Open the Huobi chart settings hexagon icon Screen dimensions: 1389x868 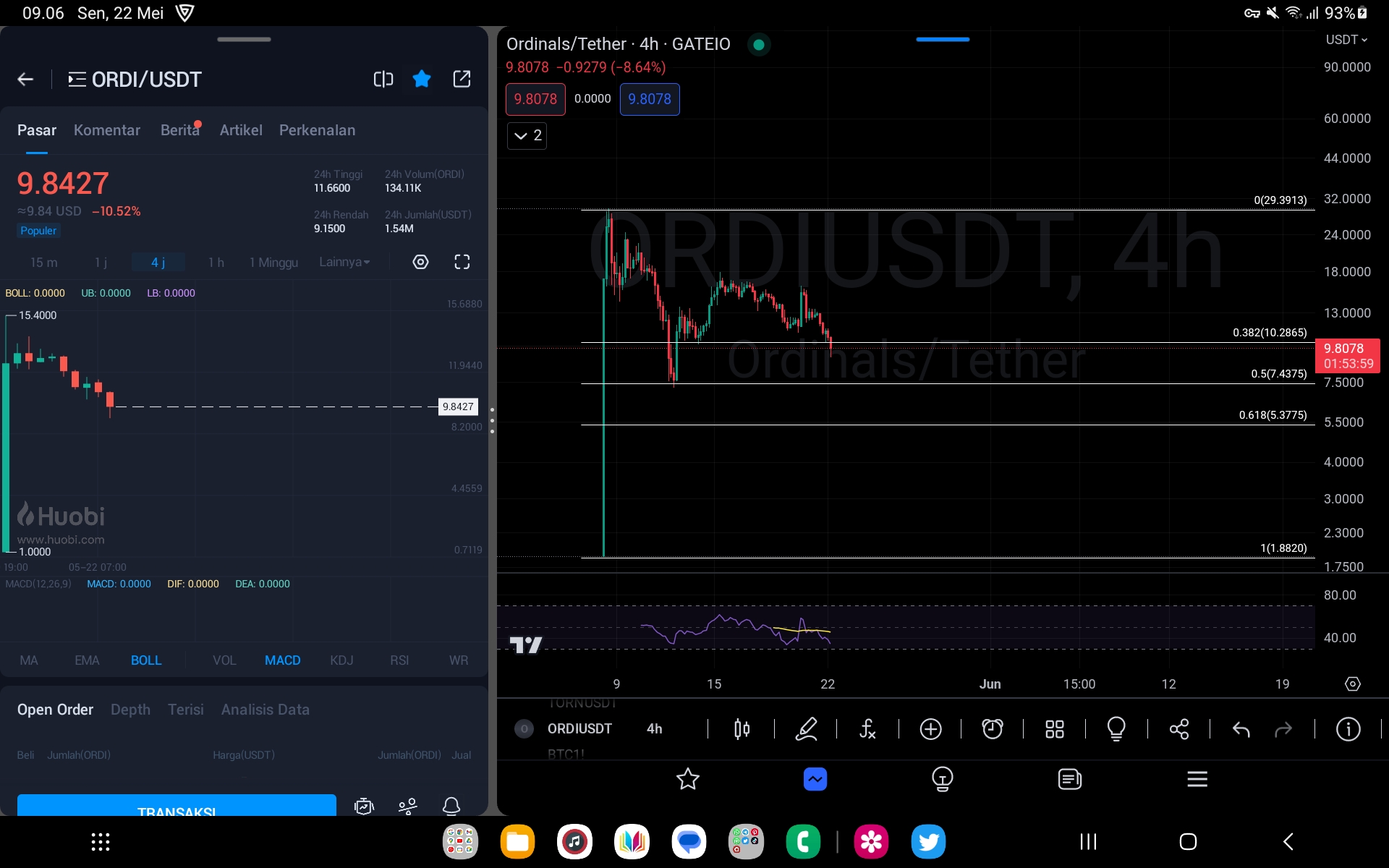coord(420,262)
